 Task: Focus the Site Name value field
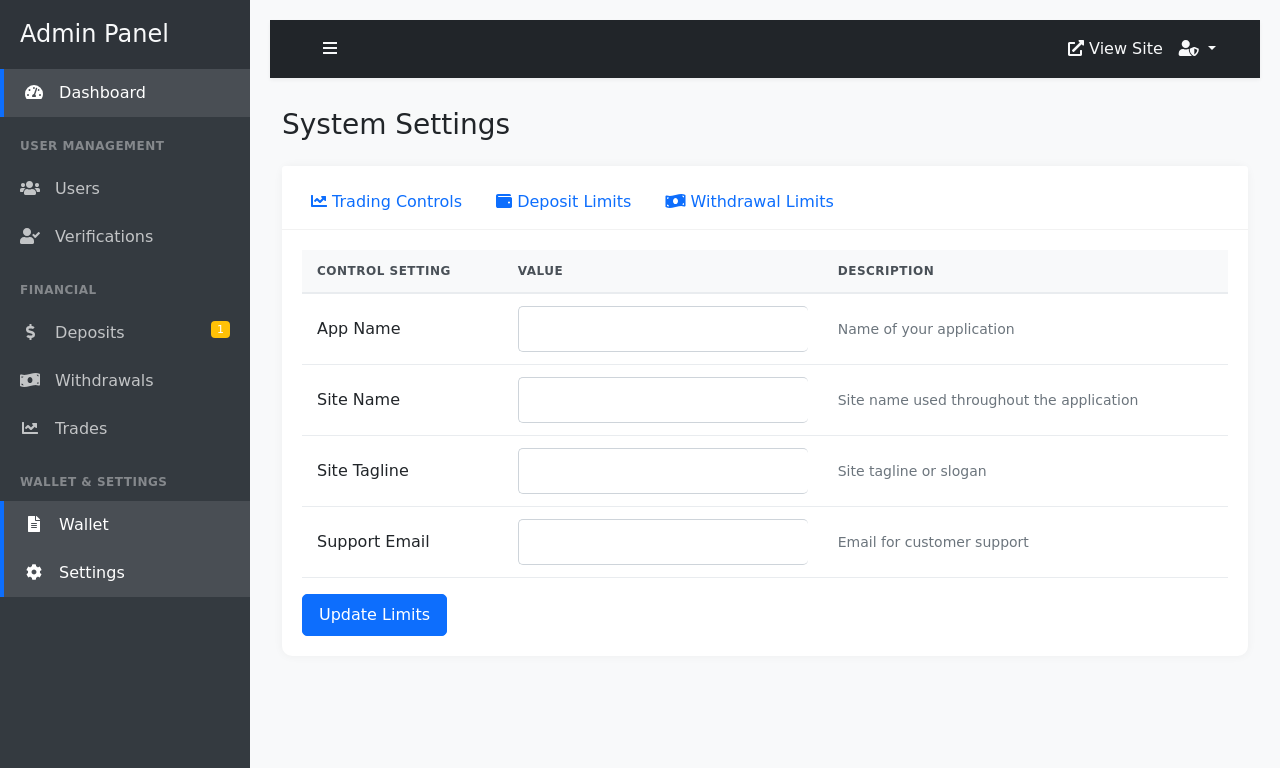[x=663, y=400]
